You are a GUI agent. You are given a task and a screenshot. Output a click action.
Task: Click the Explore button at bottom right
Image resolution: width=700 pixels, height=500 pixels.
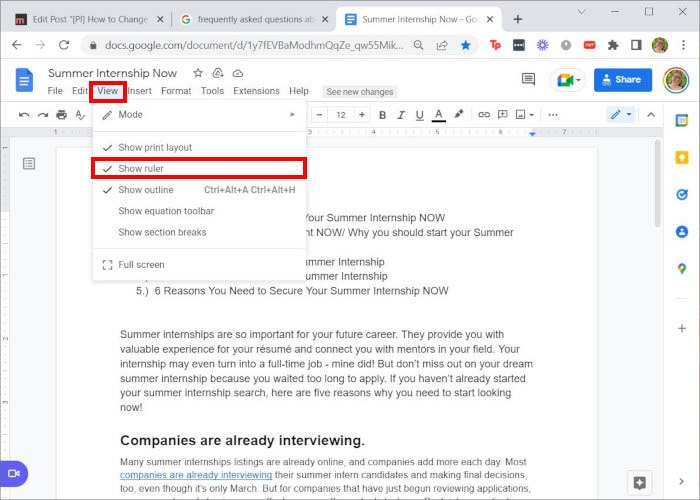[x=639, y=483]
